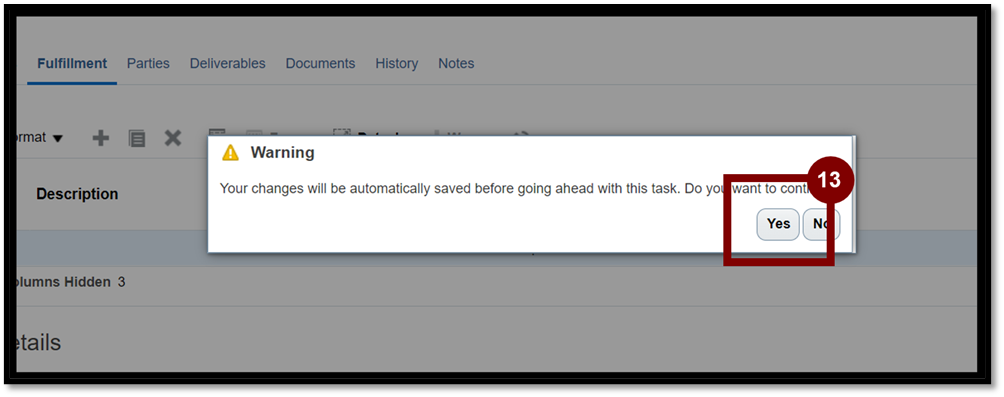This screenshot has width=1004, height=397.
Task: Click the yellow warning triangle icon
Action: (230, 153)
